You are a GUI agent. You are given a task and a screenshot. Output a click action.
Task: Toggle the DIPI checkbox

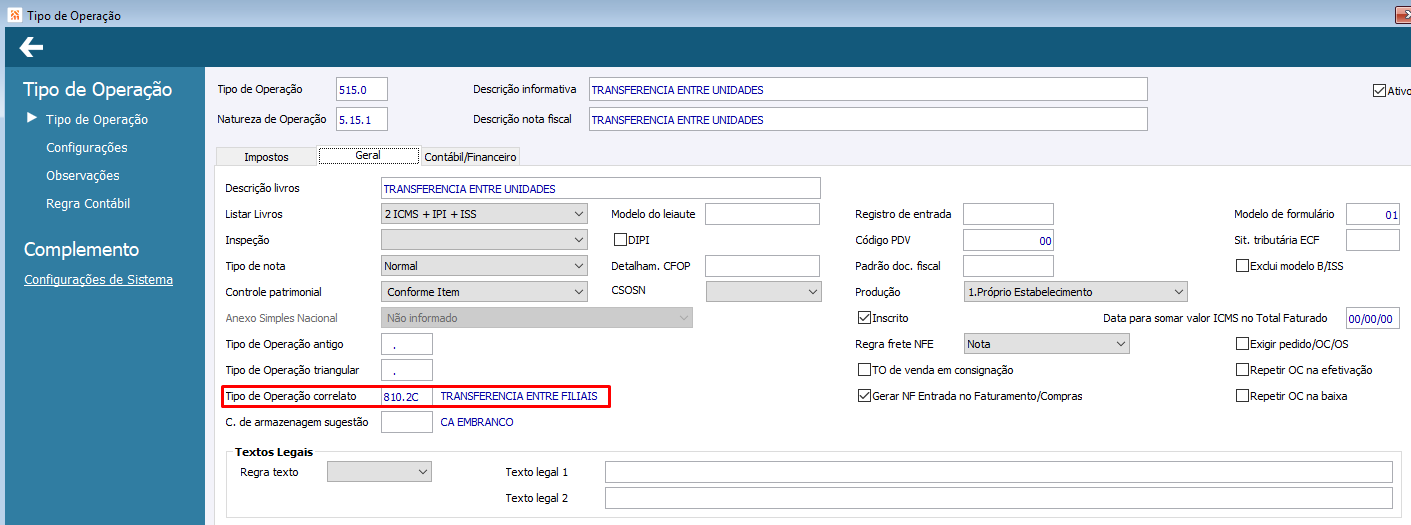[620, 240]
